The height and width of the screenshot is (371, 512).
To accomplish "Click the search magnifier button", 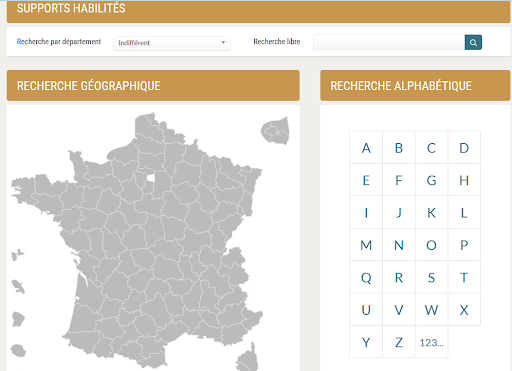I will coord(473,42).
